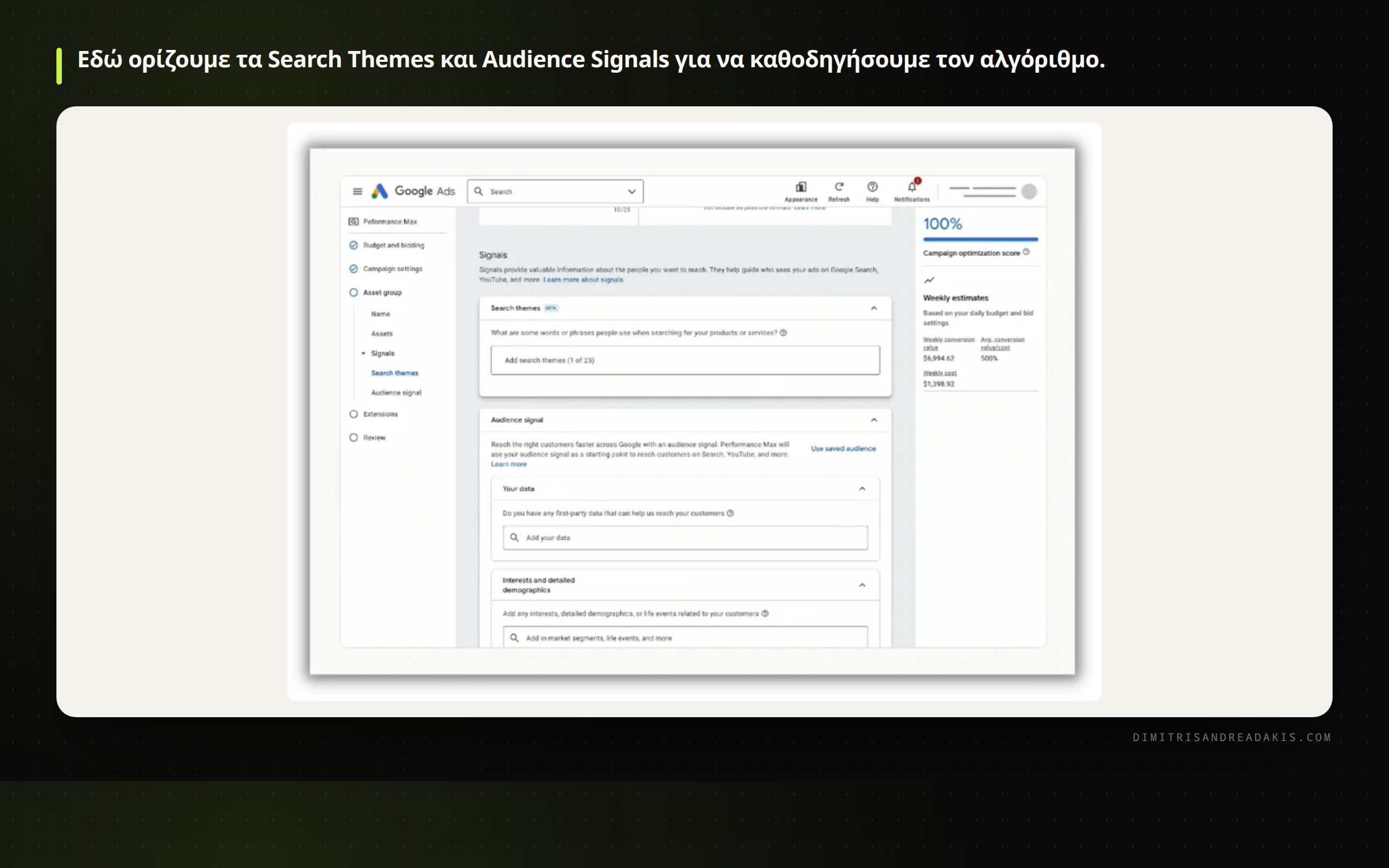Image resolution: width=1389 pixels, height=868 pixels.
Task: Click the Signals section heading
Action: click(x=493, y=255)
